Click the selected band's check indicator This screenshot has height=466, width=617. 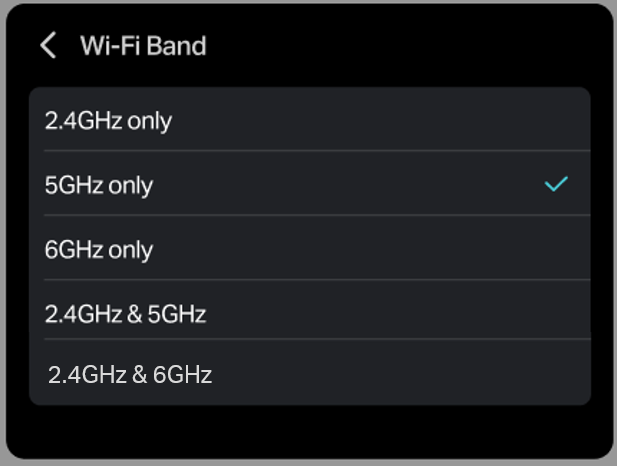[556, 184]
